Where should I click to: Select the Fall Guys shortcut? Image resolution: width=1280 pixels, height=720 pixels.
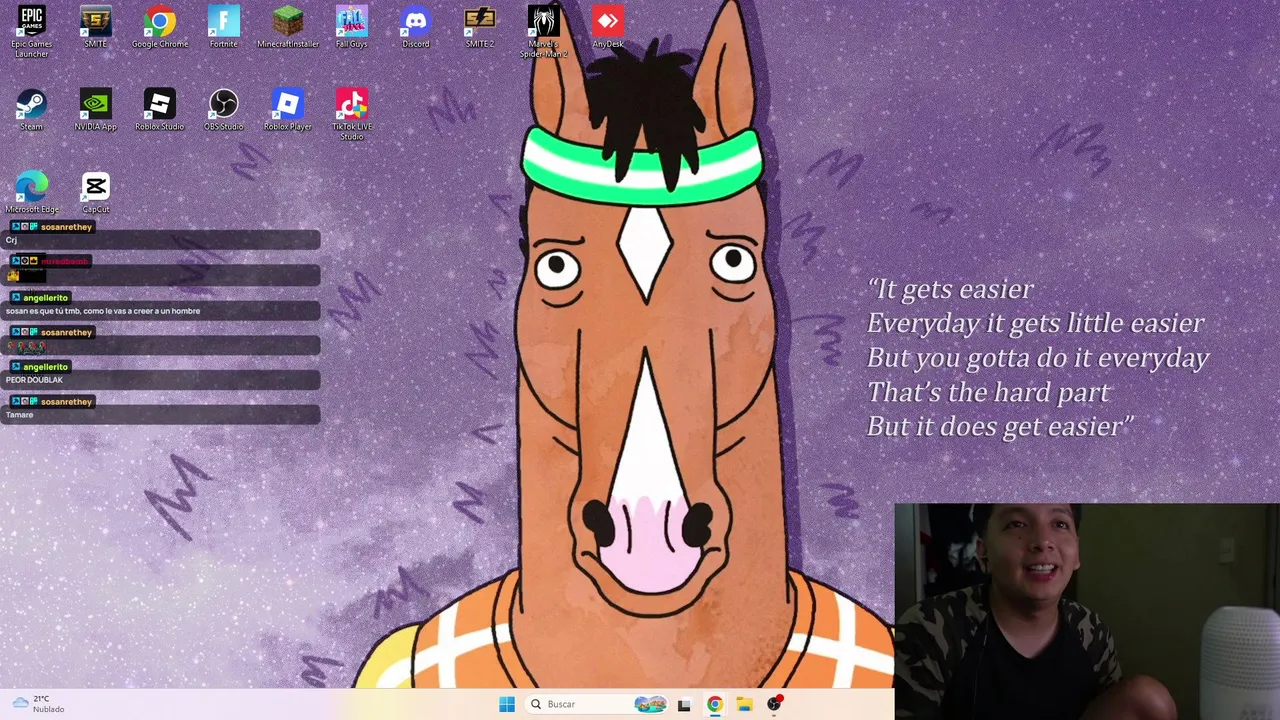352,27
